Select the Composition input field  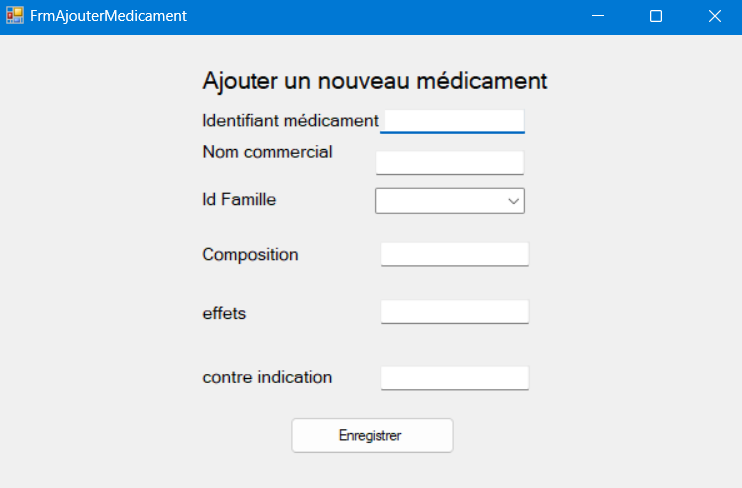click(x=454, y=254)
